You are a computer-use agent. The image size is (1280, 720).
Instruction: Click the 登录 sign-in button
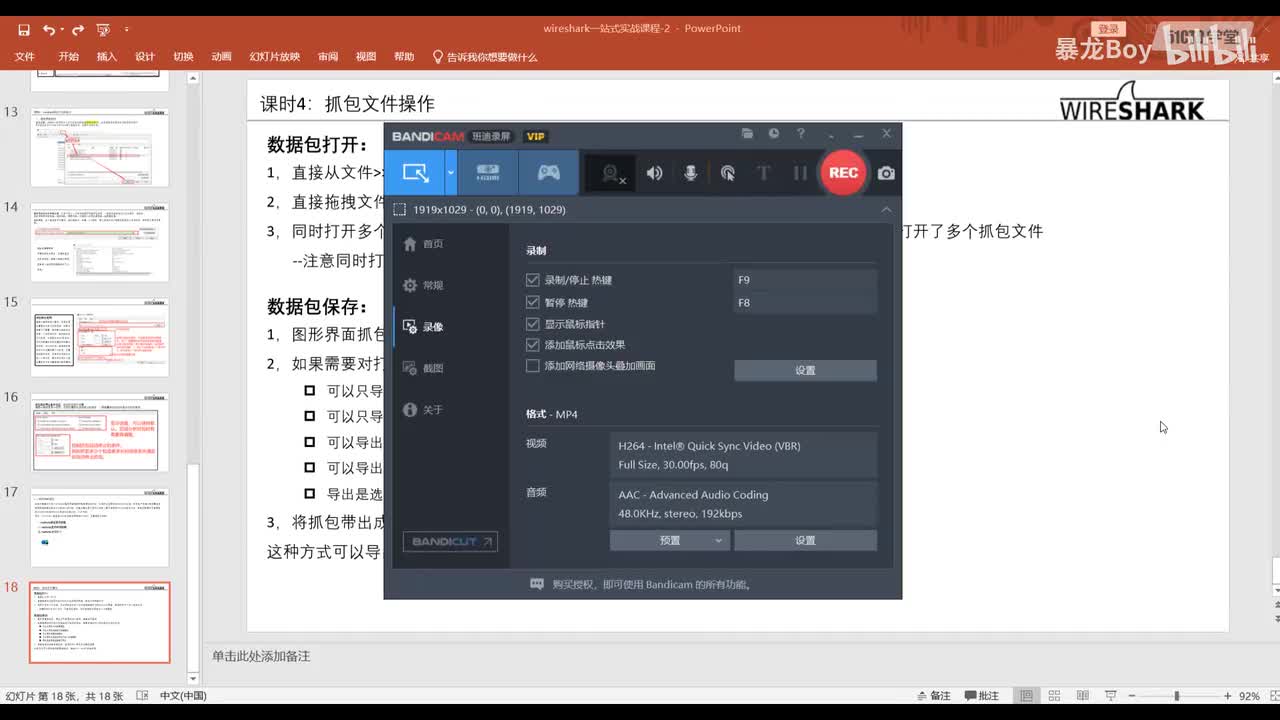[x=1108, y=29]
